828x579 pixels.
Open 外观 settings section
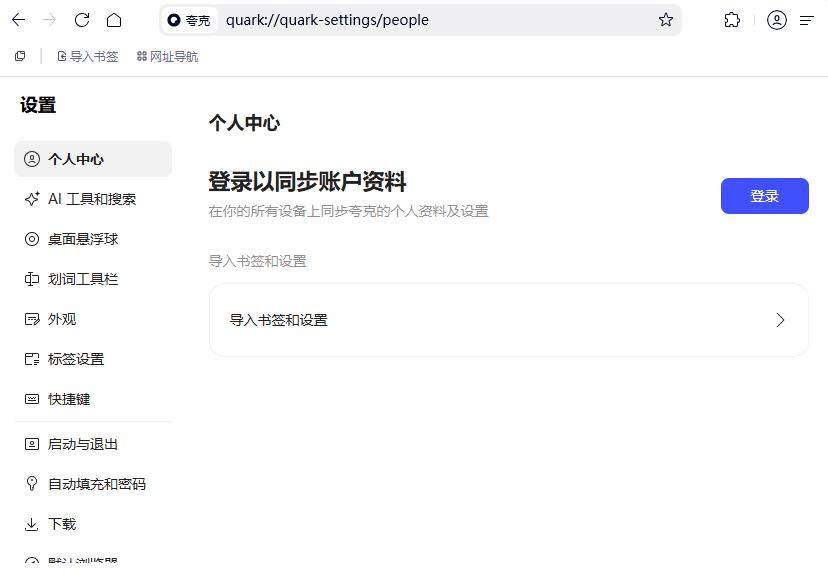click(x=93, y=319)
